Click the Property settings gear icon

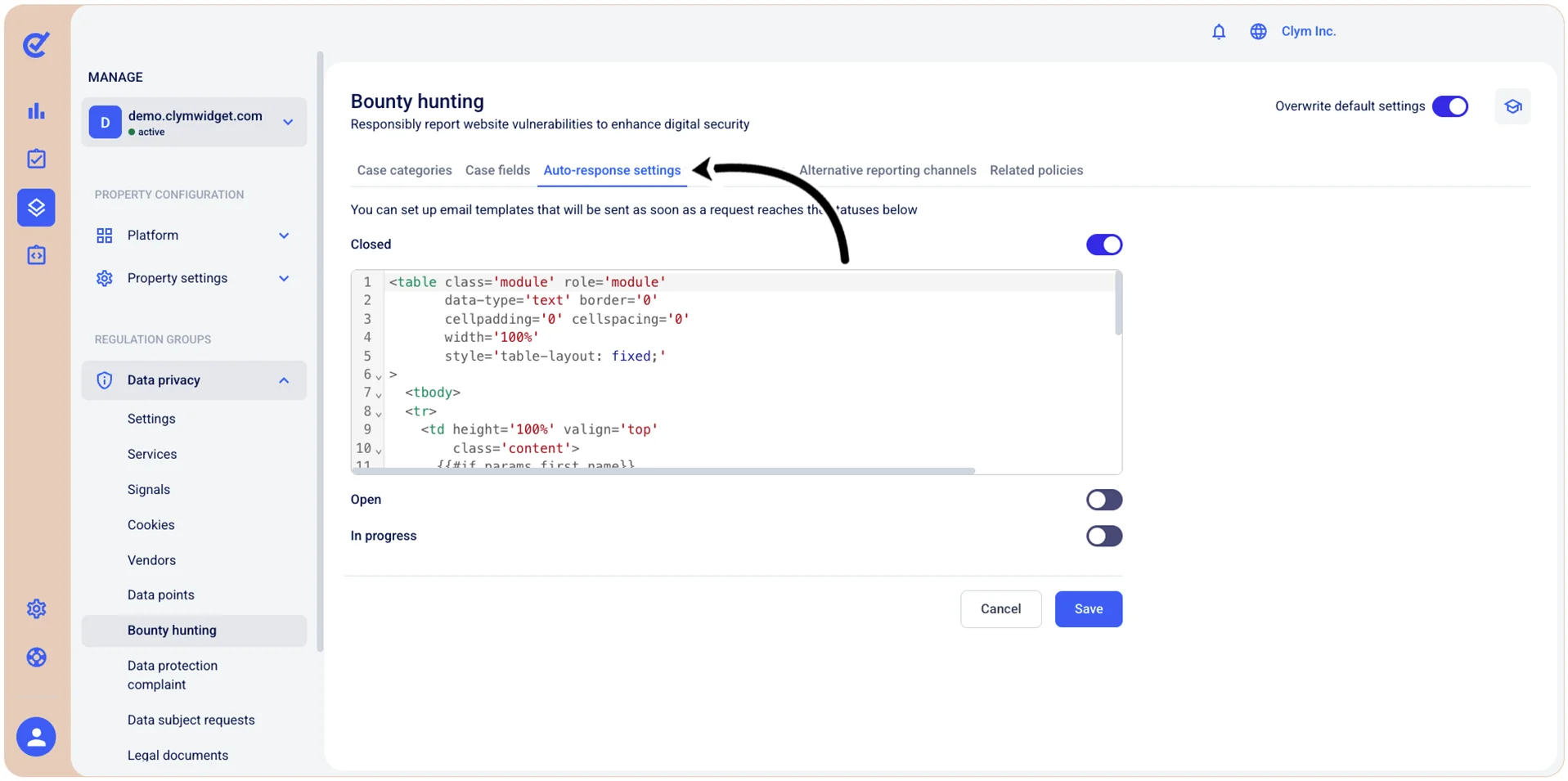pos(104,278)
